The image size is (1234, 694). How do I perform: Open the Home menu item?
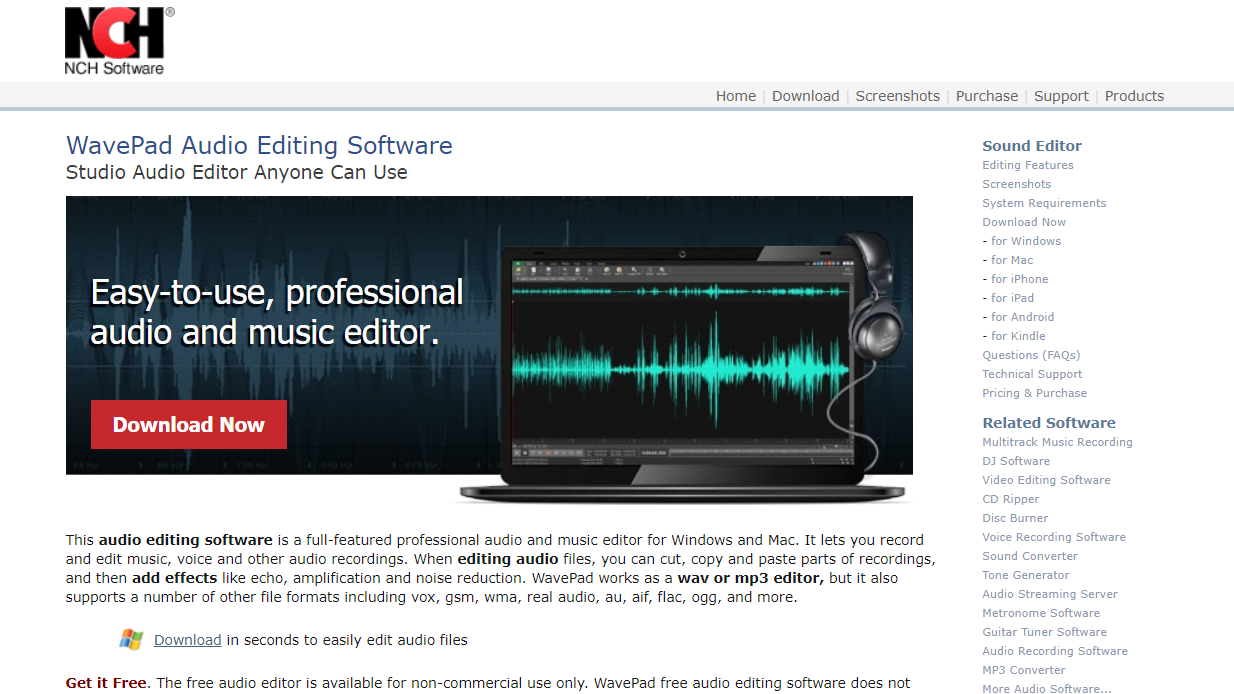coord(736,96)
